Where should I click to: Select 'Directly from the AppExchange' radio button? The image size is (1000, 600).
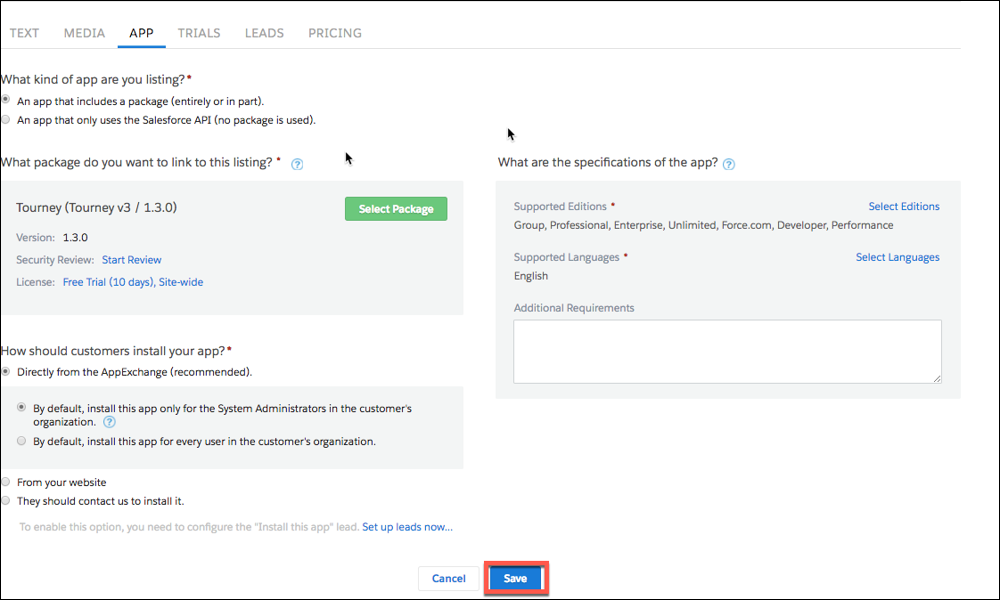point(6,371)
